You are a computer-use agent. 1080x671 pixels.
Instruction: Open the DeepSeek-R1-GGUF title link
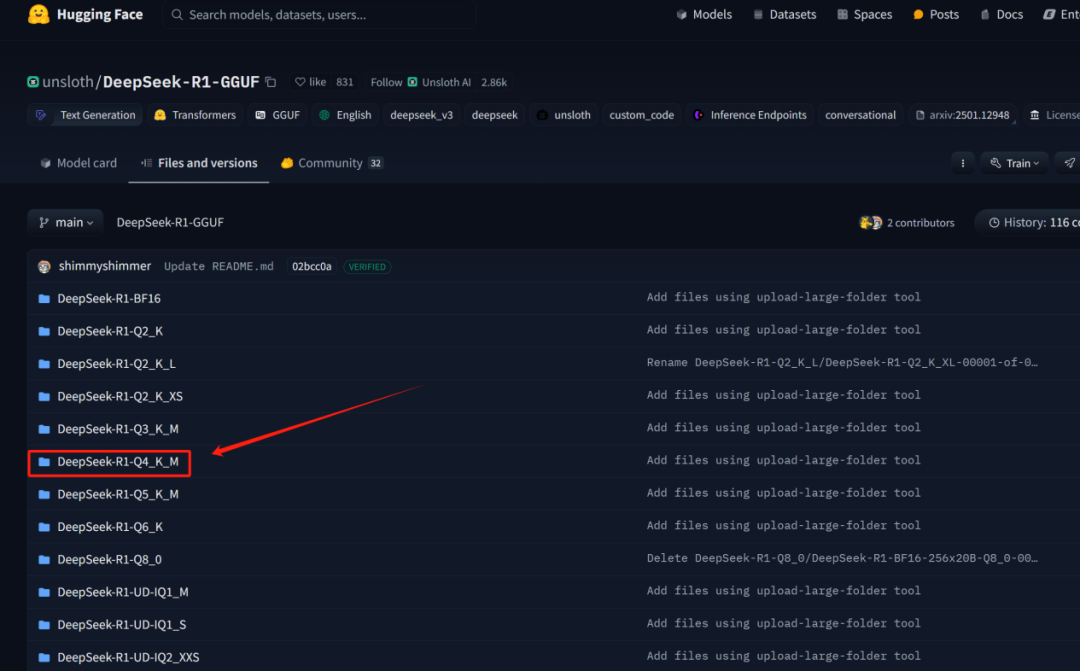point(181,82)
